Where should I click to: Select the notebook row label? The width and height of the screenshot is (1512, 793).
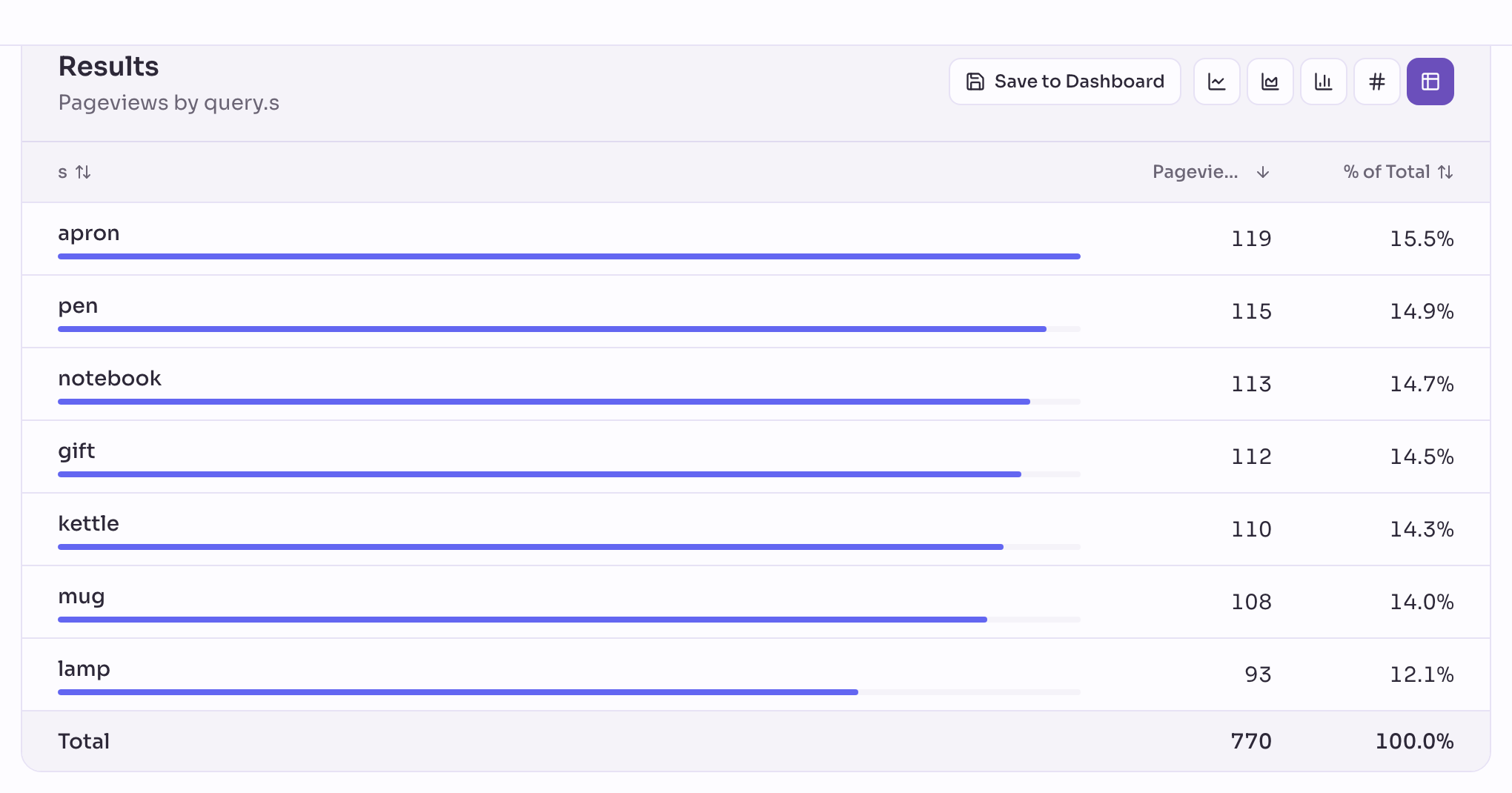tap(110, 379)
